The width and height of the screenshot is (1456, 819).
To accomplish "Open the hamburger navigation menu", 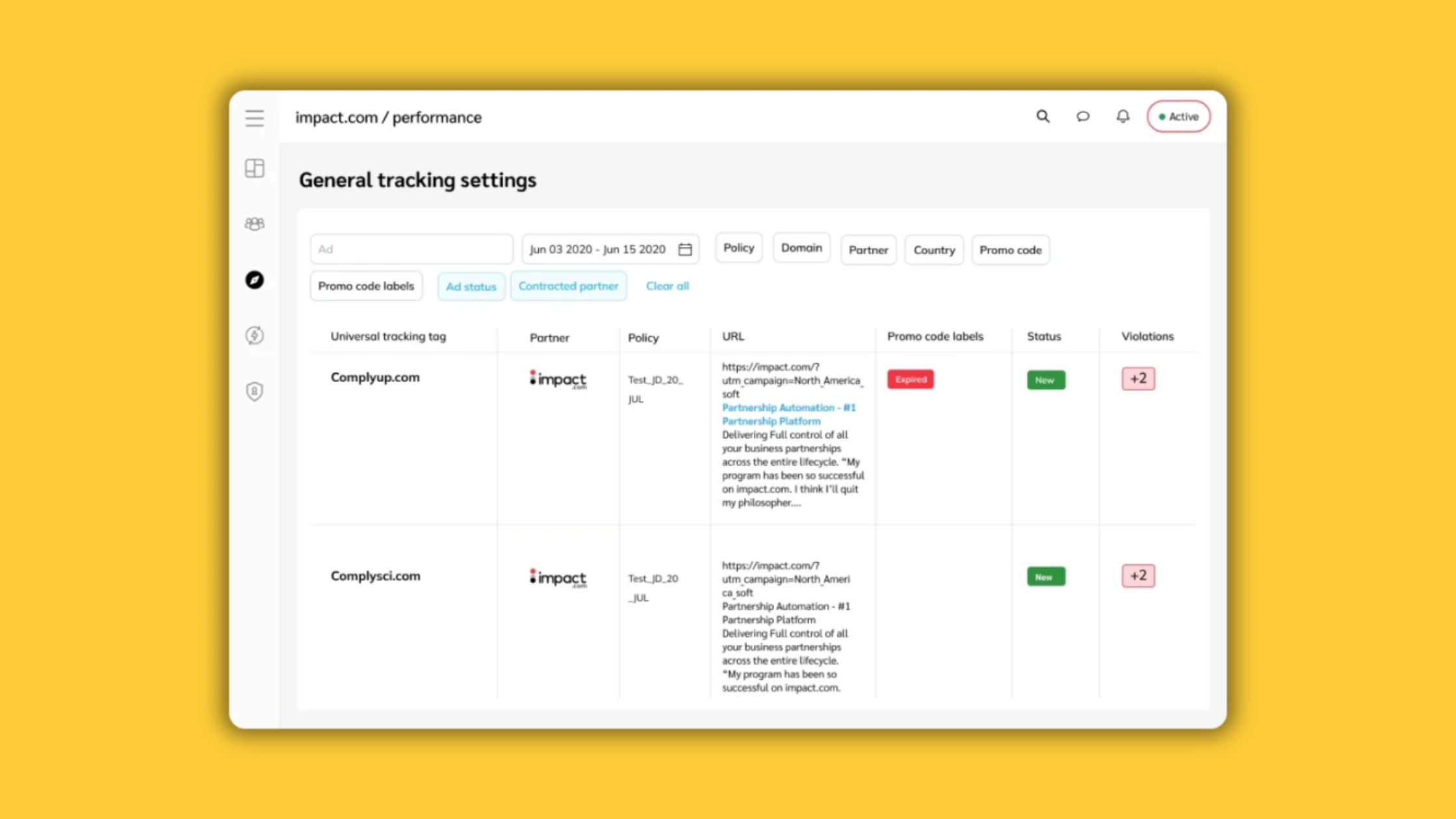I will tap(254, 118).
